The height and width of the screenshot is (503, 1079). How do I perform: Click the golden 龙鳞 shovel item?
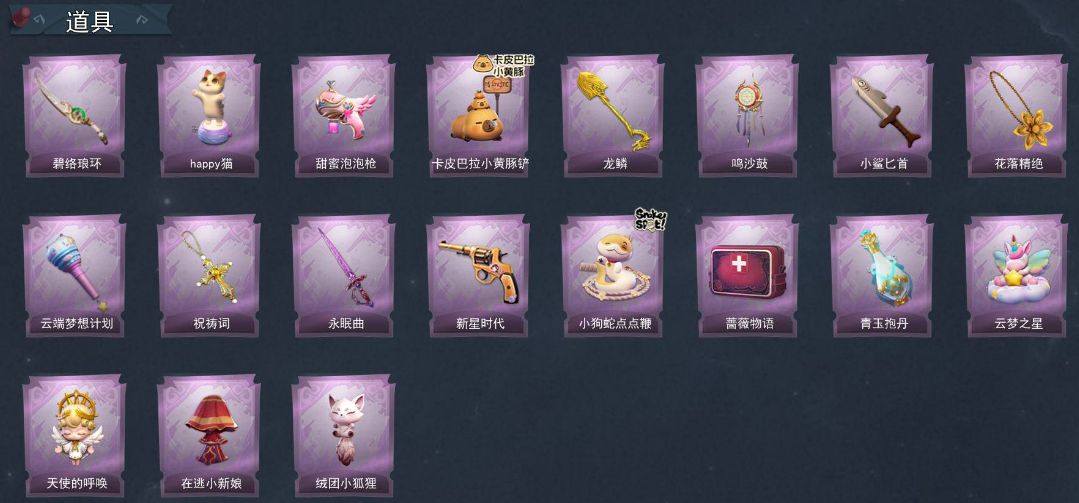(x=612, y=117)
